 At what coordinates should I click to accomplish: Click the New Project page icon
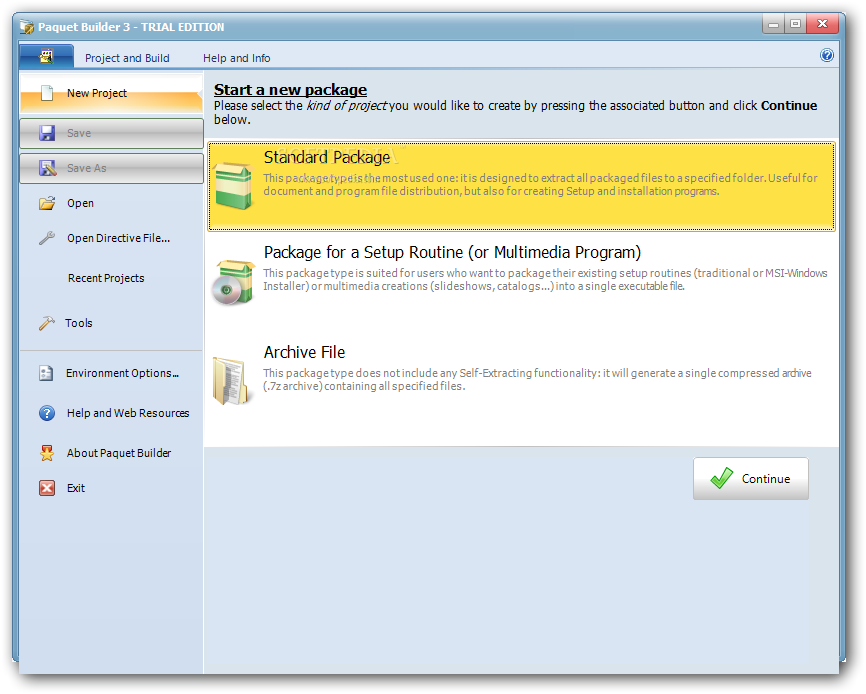[47, 93]
